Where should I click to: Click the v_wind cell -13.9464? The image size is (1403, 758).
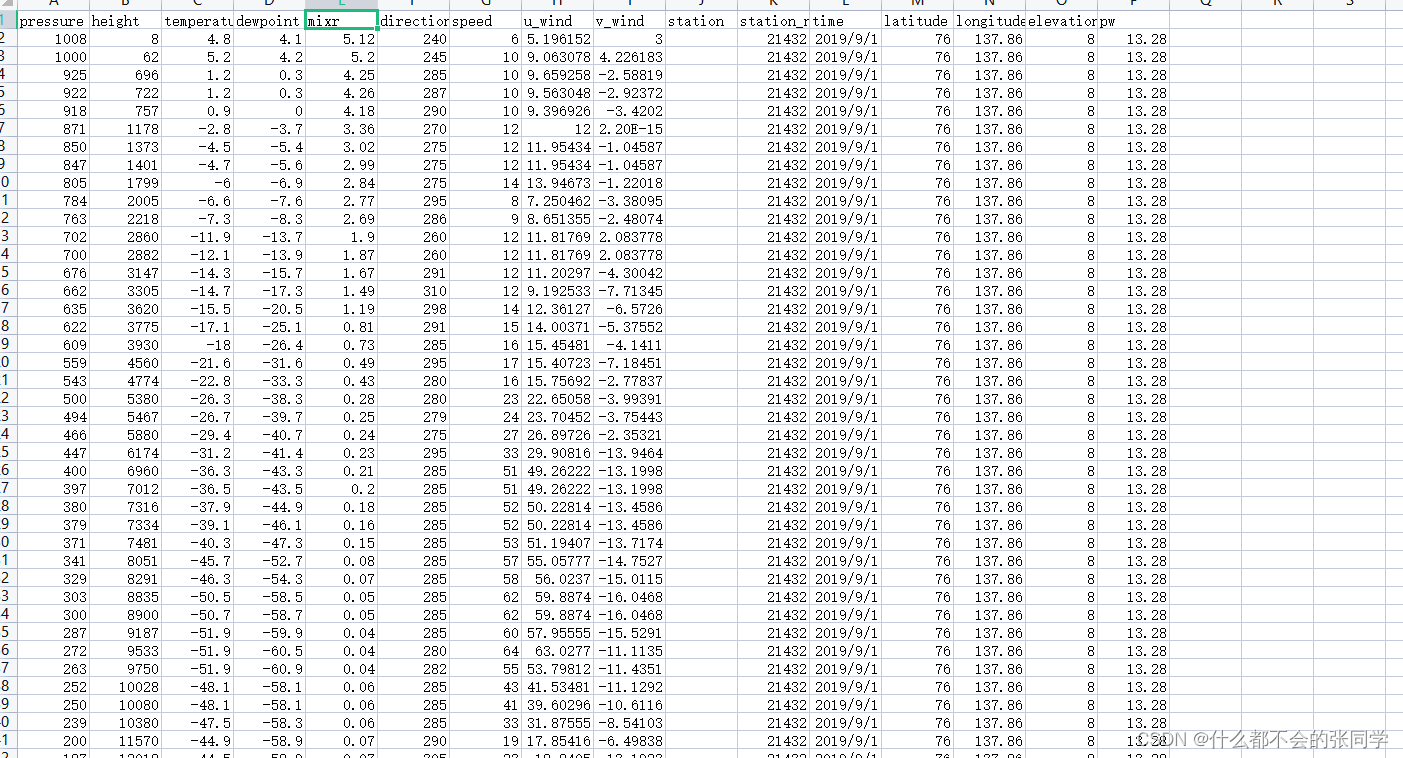pos(629,453)
